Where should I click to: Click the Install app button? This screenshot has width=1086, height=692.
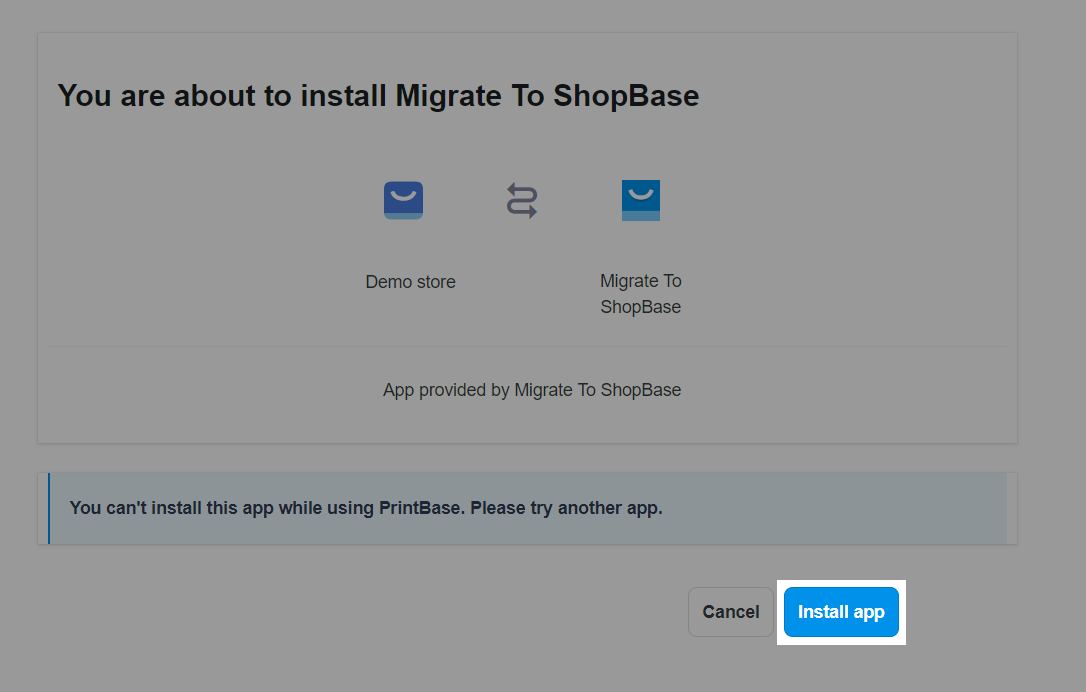point(841,612)
